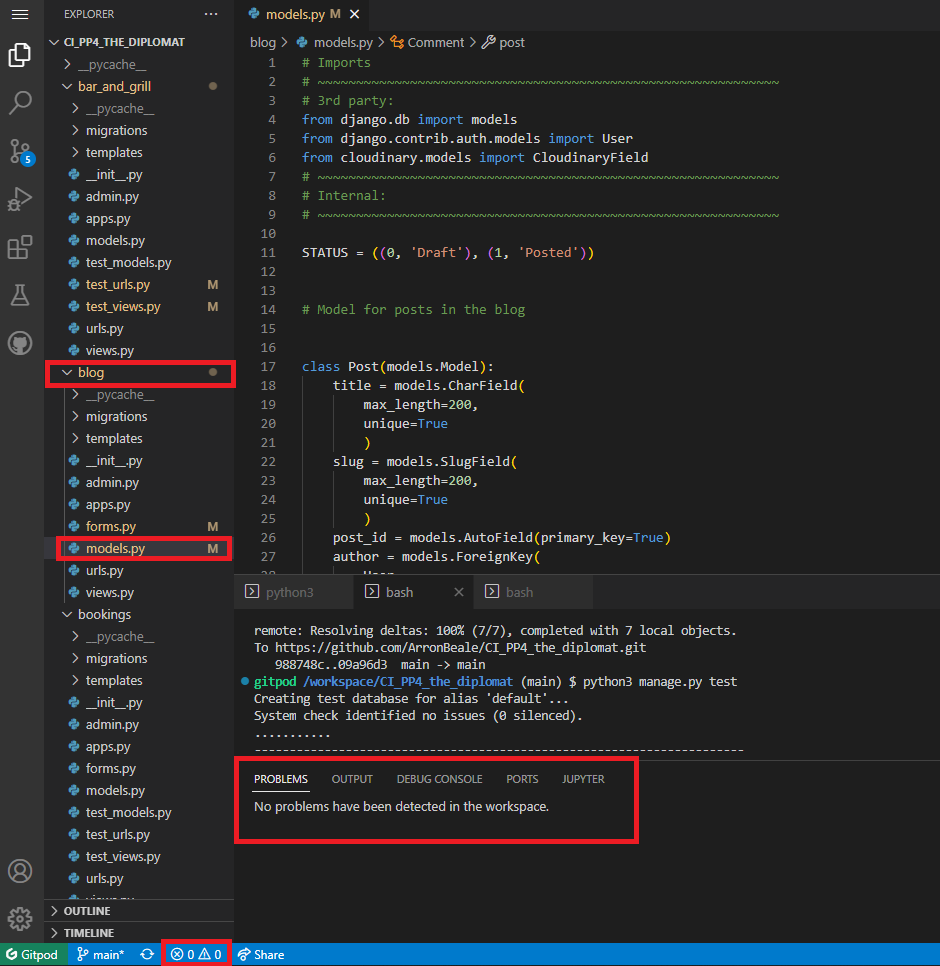Click the errors and warnings counter
The width and height of the screenshot is (940, 966).
tap(197, 954)
